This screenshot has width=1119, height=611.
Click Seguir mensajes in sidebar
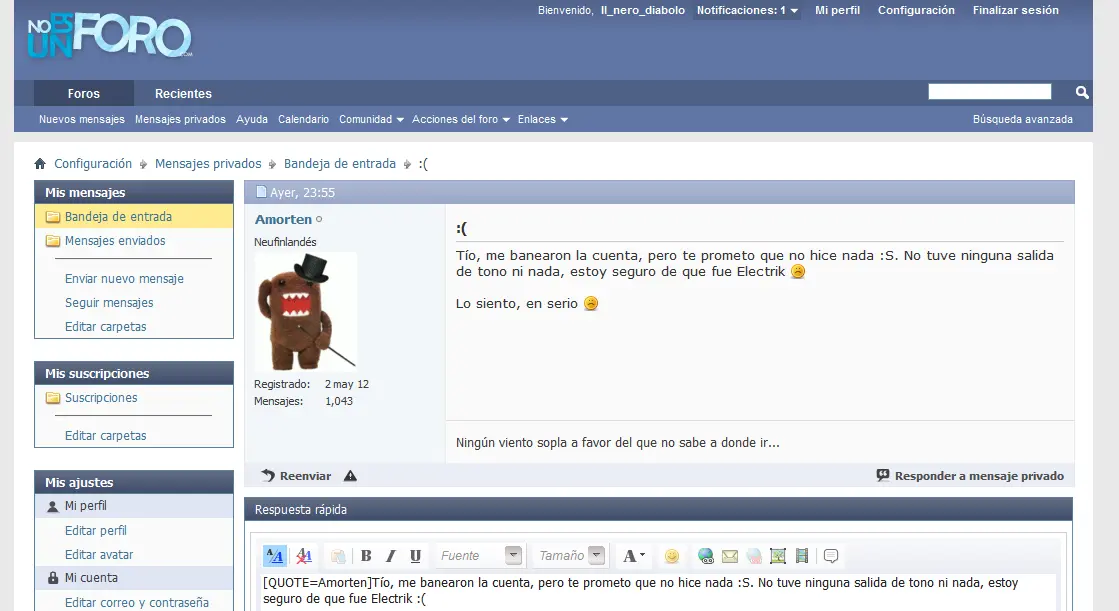tap(109, 303)
